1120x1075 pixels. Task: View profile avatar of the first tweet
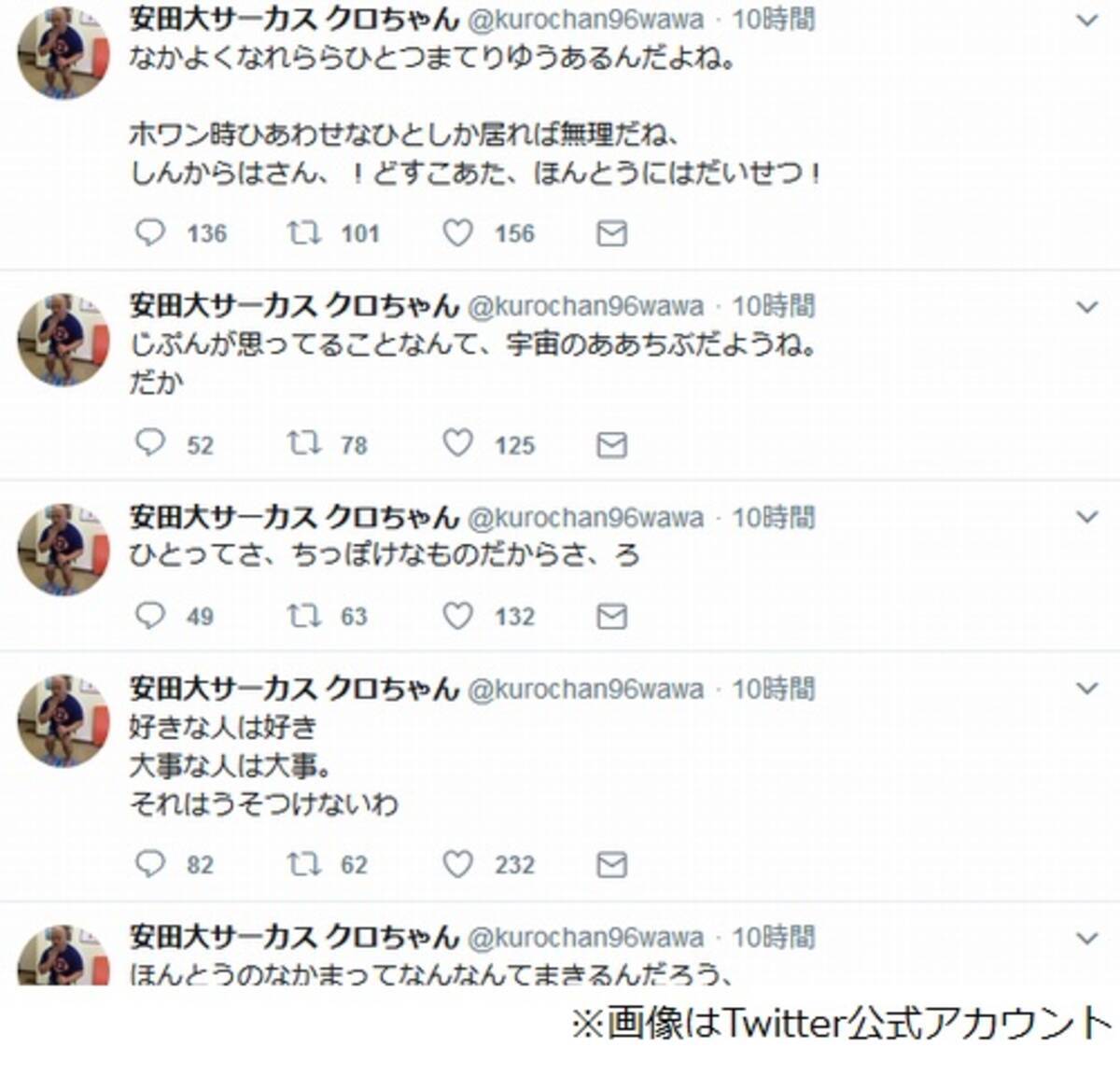[63, 52]
